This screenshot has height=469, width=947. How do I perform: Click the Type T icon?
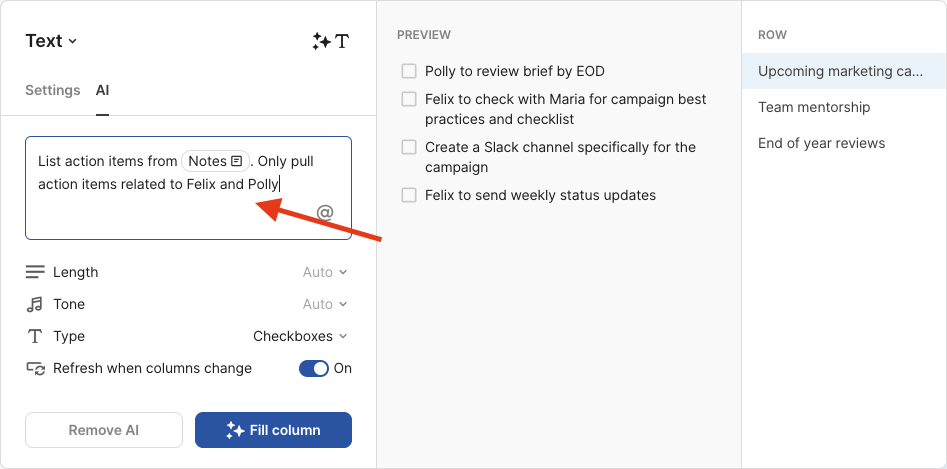point(35,336)
